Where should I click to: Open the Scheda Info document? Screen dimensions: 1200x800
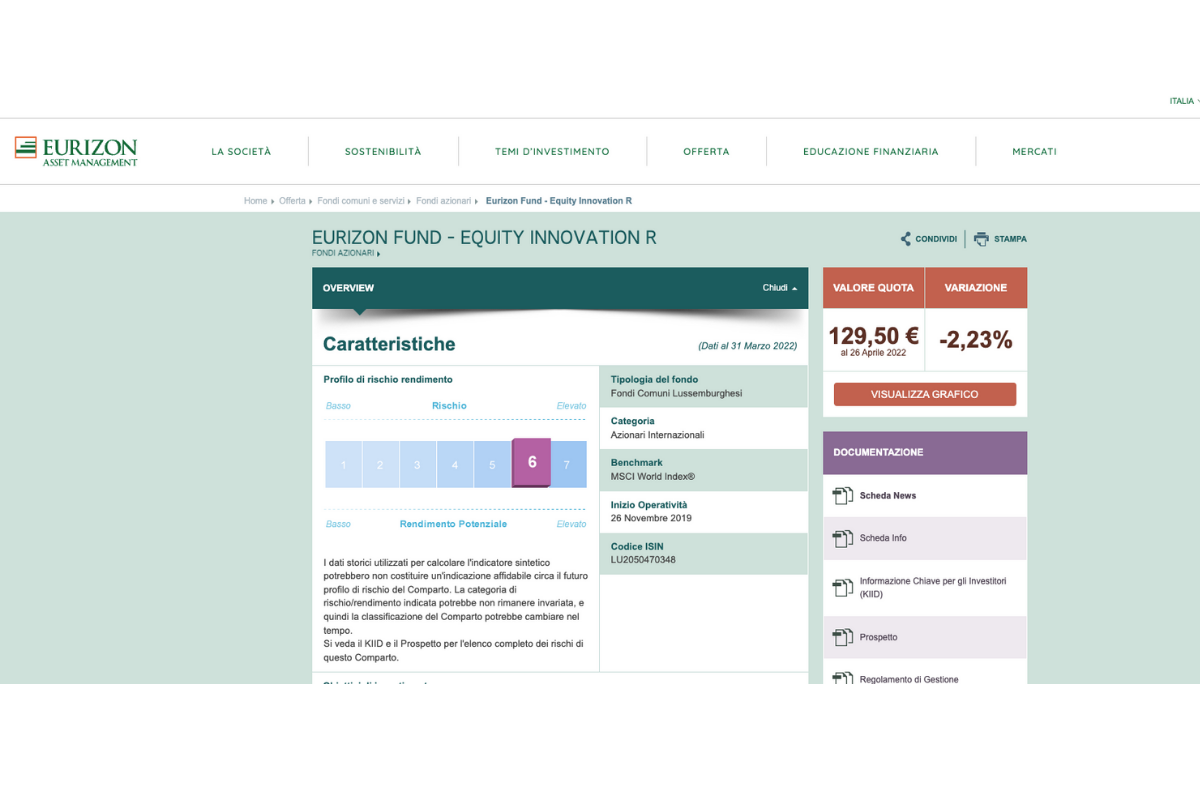point(884,538)
